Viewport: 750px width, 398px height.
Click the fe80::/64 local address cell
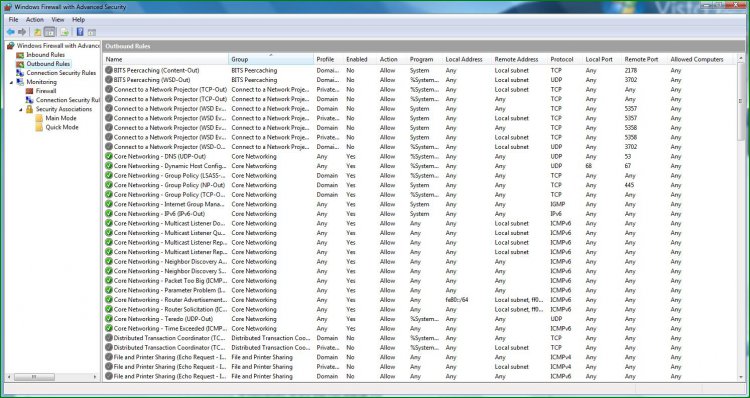point(456,300)
